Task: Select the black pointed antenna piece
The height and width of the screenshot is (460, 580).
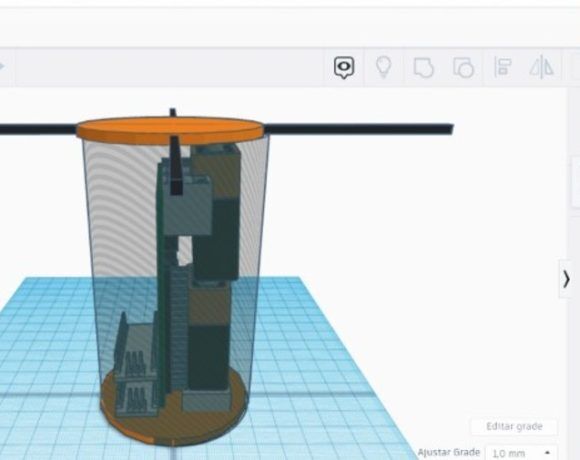Action: tap(175, 165)
